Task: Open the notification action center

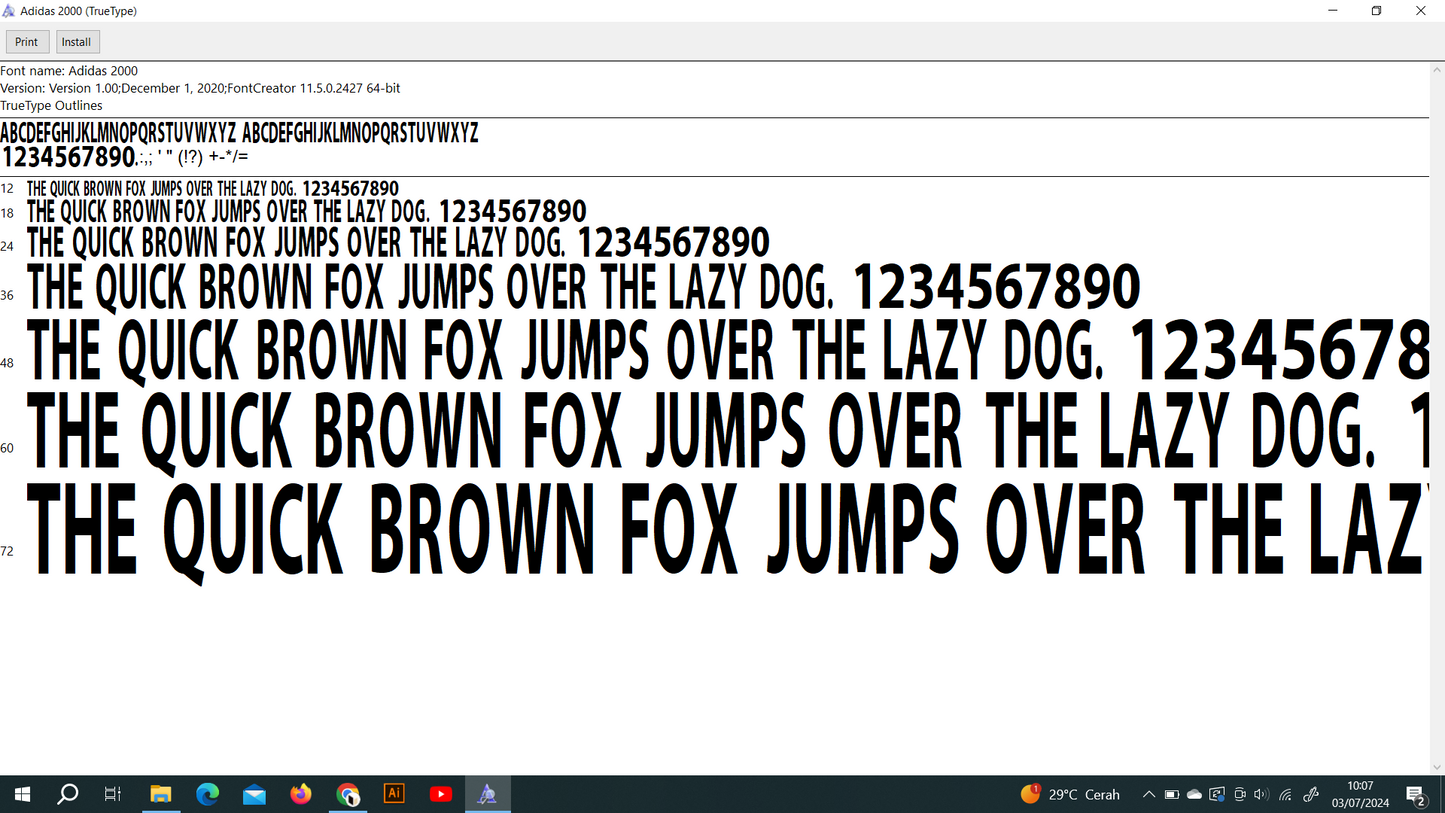Action: [1416, 796]
